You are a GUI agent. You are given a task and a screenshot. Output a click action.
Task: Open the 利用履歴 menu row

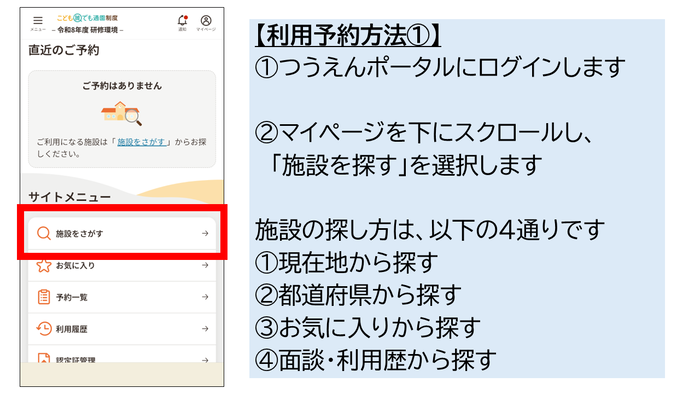click(x=122, y=329)
